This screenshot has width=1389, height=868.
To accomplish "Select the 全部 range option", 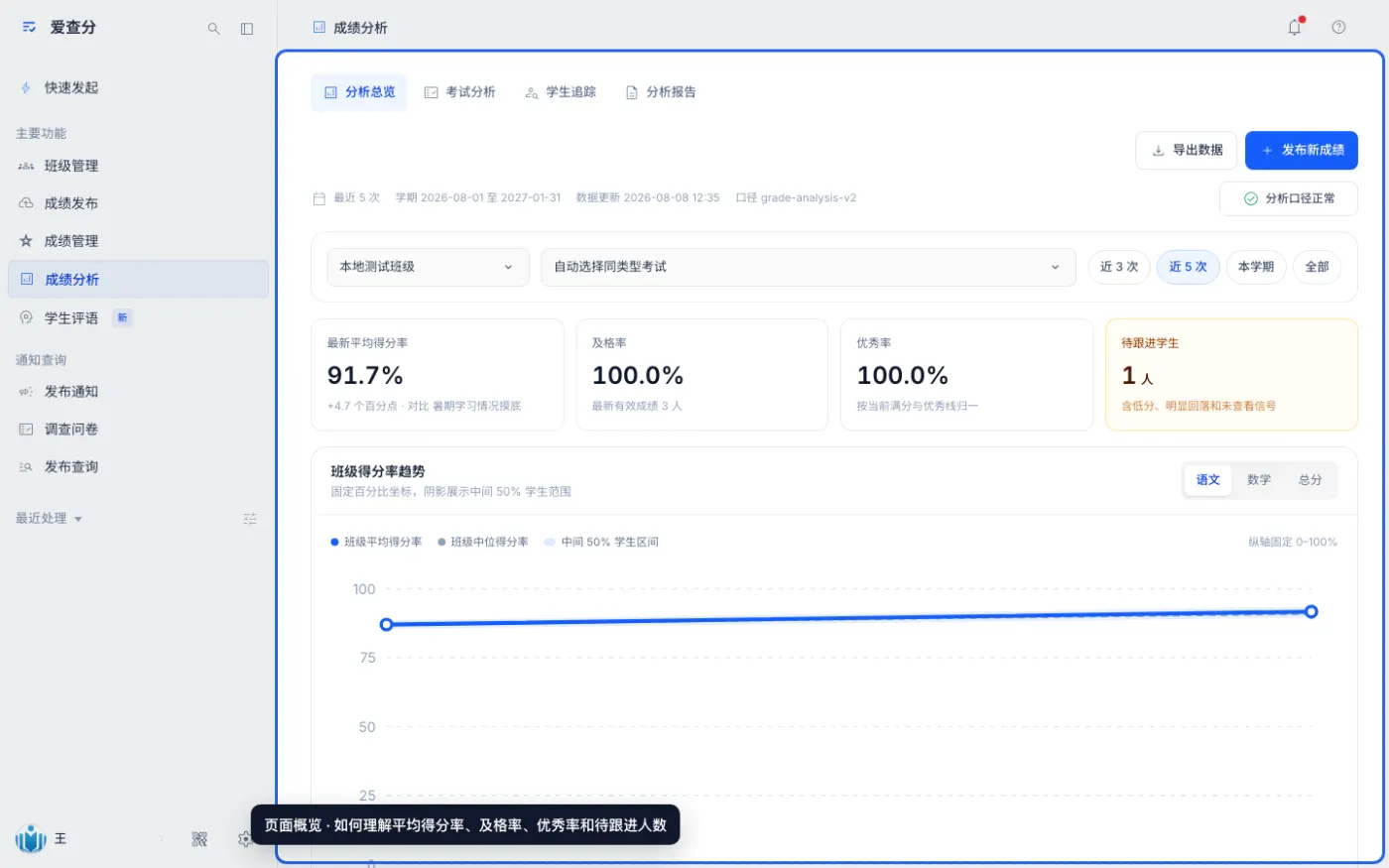I will tap(1317, 267).
